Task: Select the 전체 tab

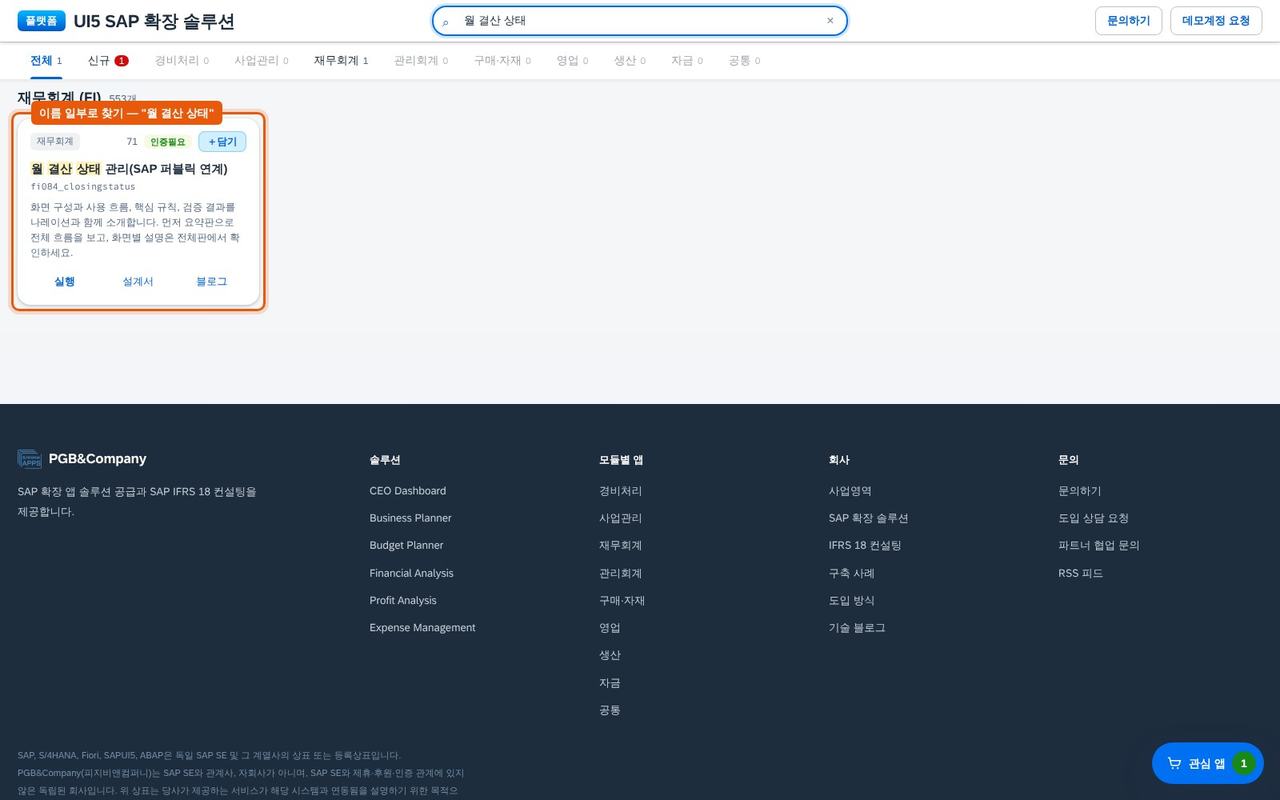Action: coord(46,61)
